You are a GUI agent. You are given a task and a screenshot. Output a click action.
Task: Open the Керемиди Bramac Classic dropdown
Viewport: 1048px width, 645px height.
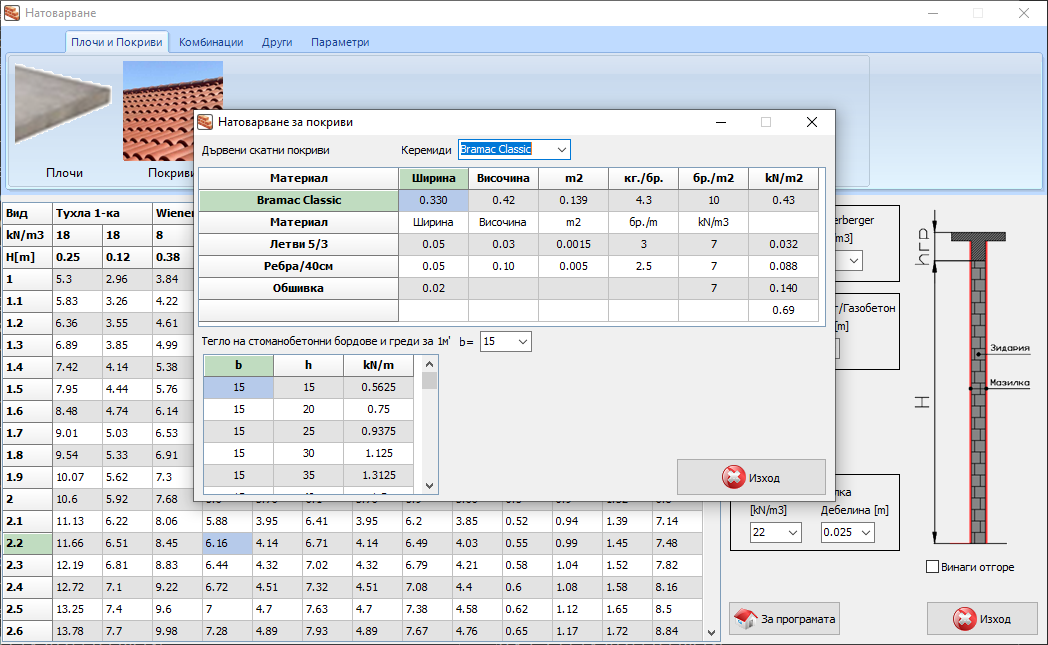click(561, 149)
